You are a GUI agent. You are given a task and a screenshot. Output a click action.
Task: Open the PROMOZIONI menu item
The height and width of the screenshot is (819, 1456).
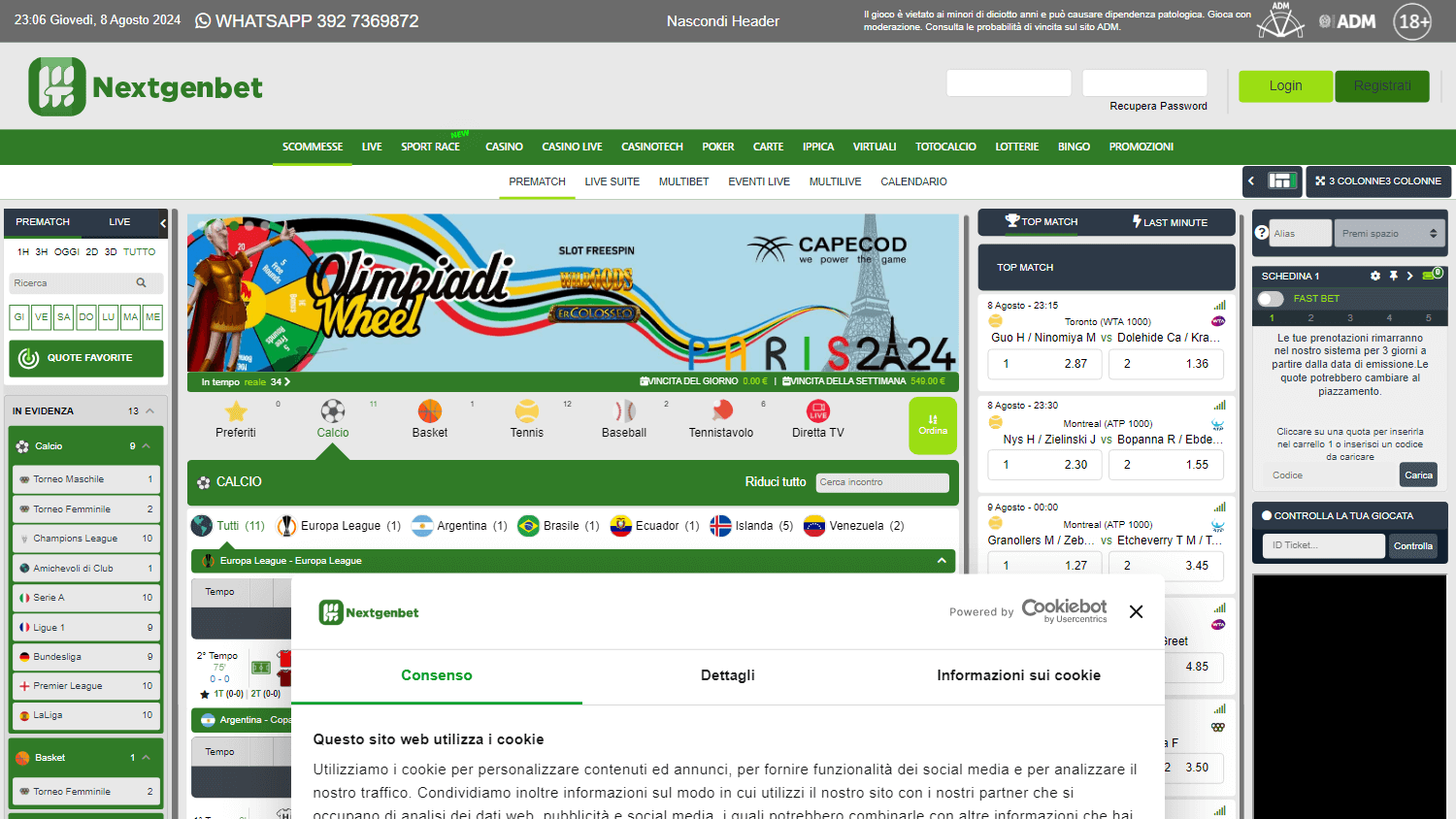[x=1142, y=147]
